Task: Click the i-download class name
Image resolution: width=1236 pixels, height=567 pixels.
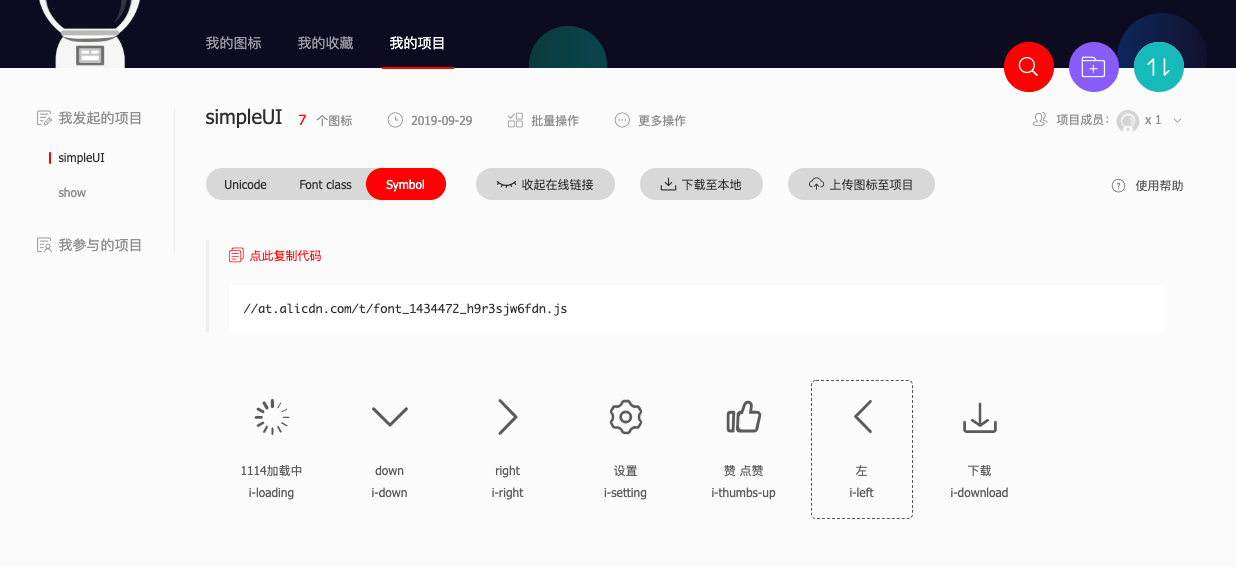Action: (x=979, y=493)
